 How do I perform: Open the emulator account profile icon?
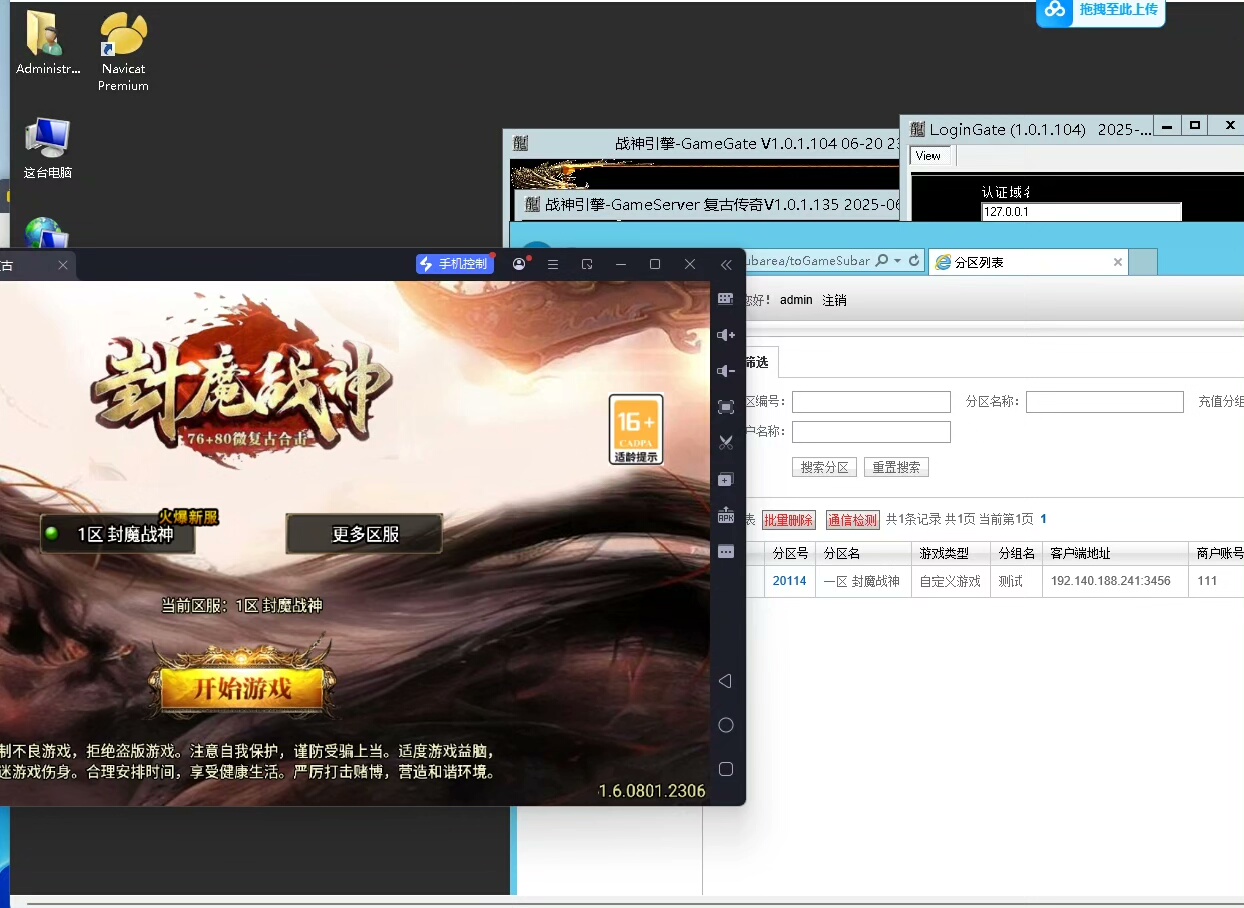click(x=519, y=264)
